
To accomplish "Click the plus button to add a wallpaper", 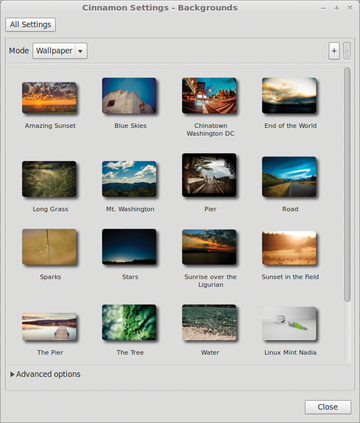I will 334,51.
